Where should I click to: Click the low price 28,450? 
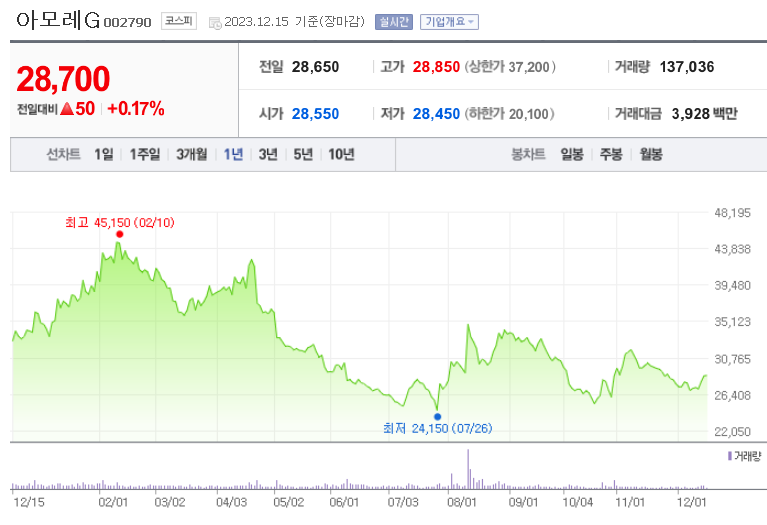[436, 114]
